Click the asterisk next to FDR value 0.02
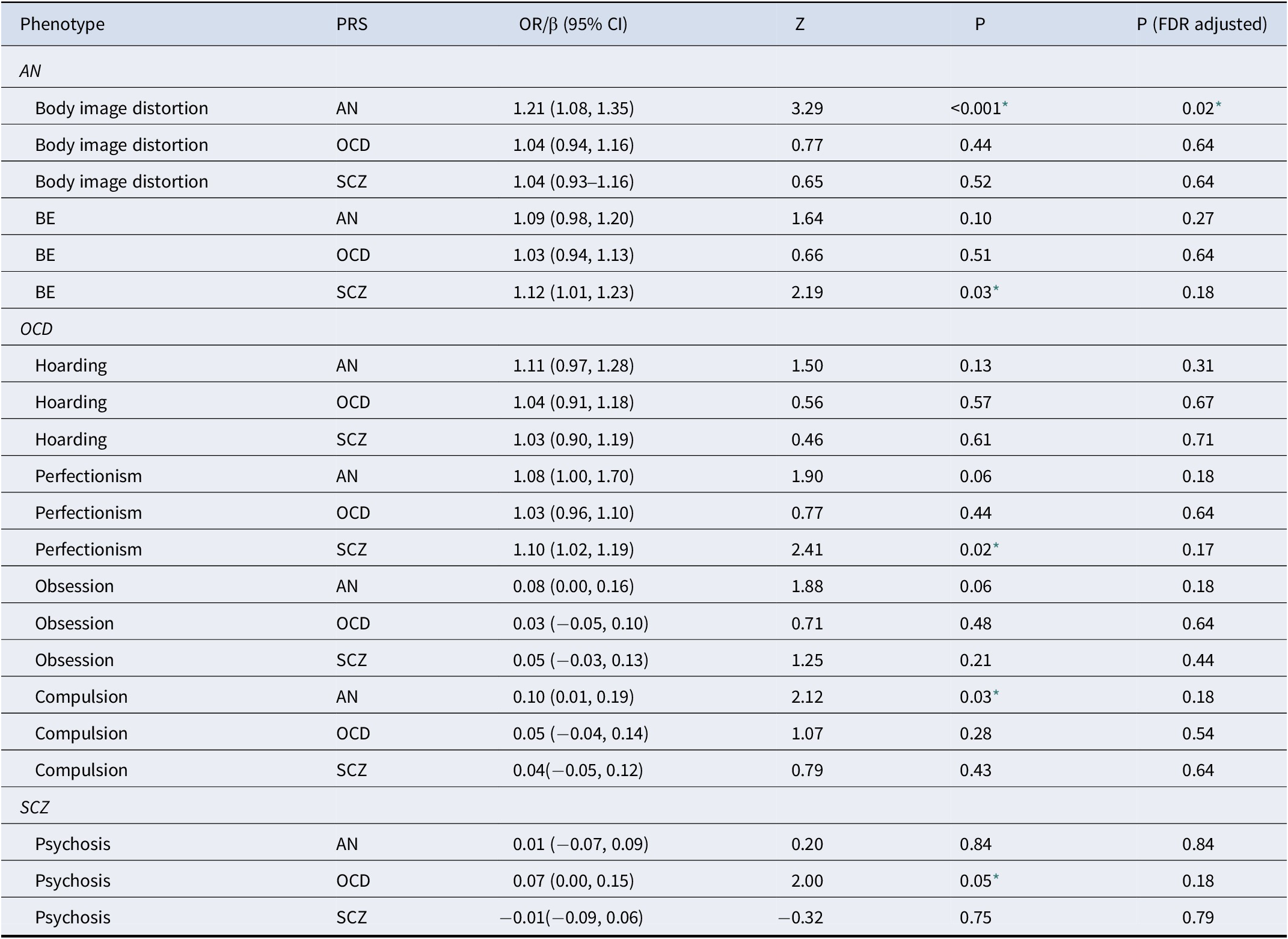 point(1218,105)
